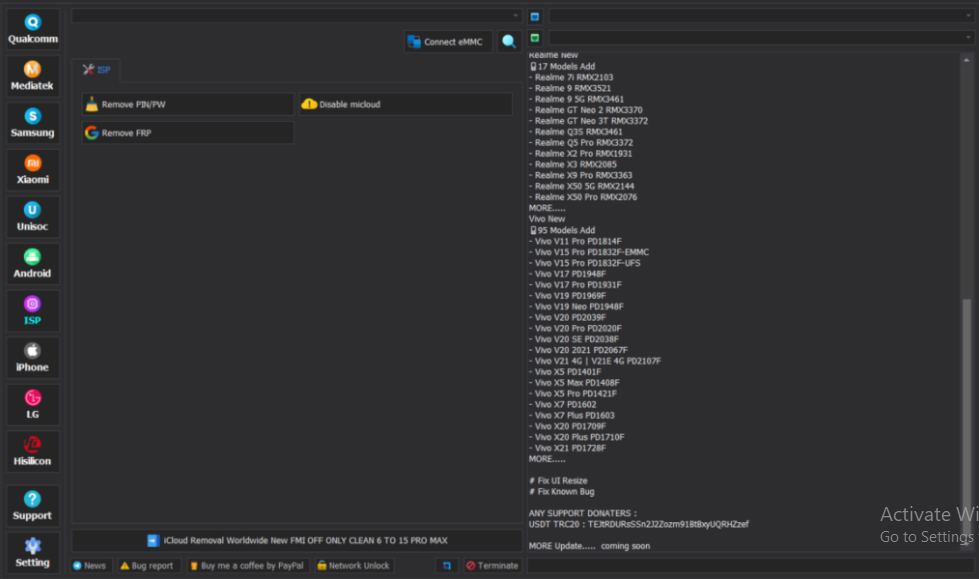979x579 pixels.
Task: Click the blue icon beside top-right dropdown
Action: [x=534, y=16]
